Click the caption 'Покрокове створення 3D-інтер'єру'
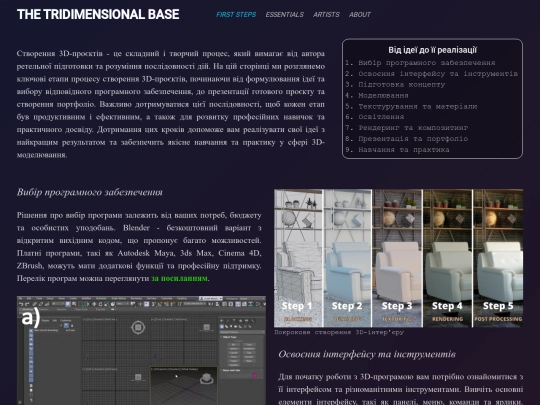 click(x=339, y=333)
